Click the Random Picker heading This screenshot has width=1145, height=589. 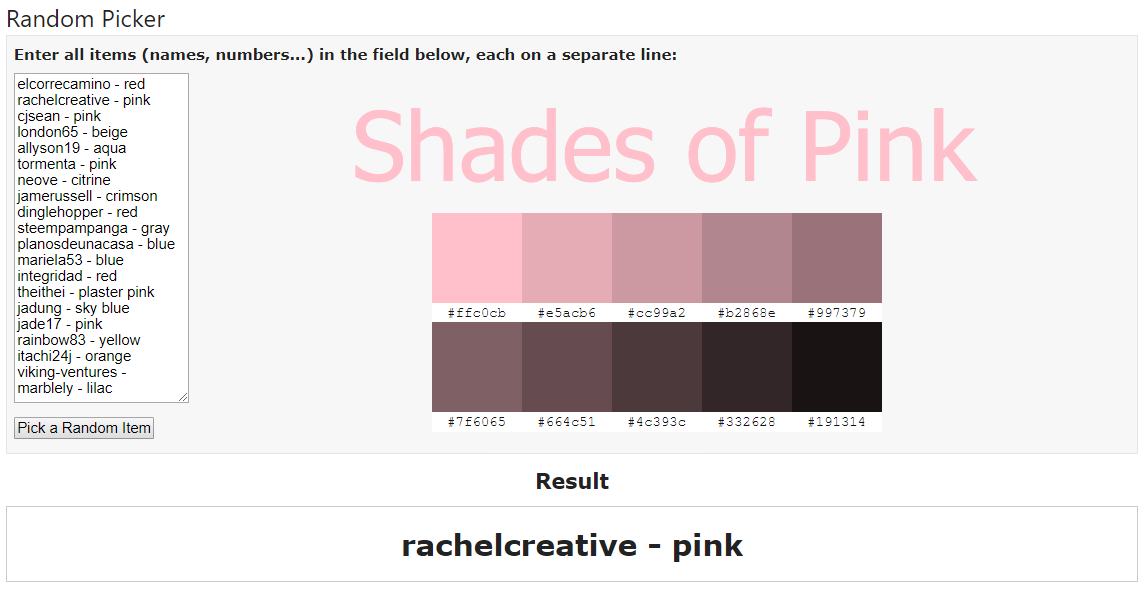click(x=85, y=18)
